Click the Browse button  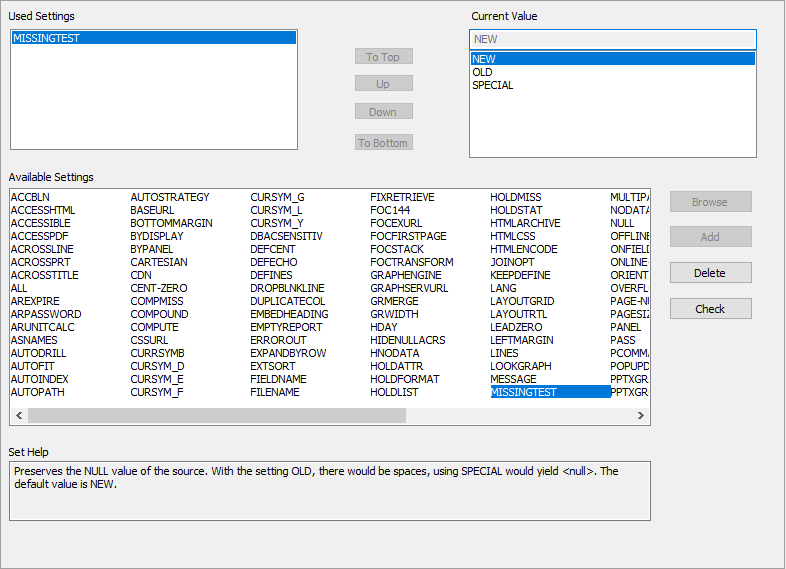point(710,202)
